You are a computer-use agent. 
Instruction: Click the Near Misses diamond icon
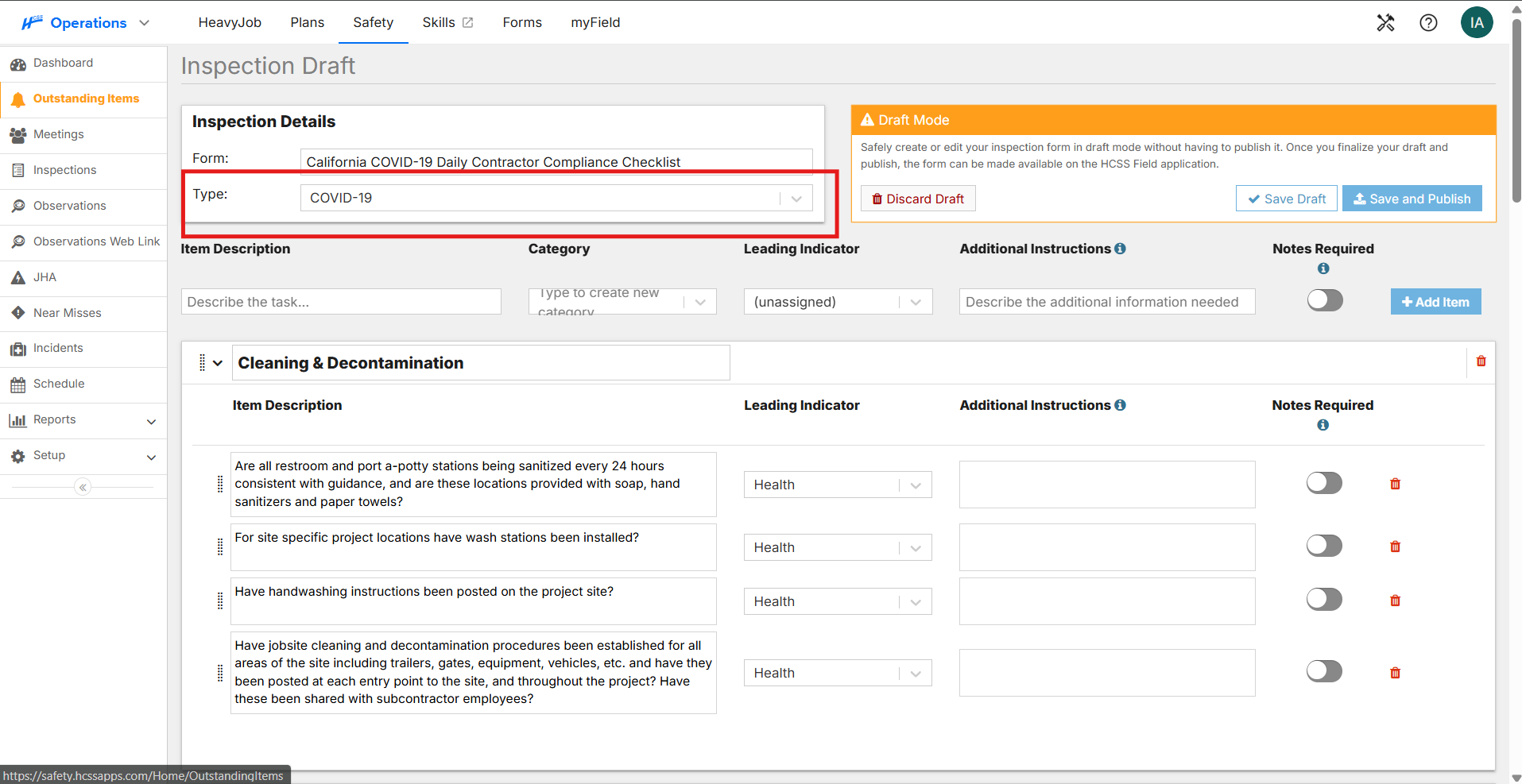coord(17,313)
